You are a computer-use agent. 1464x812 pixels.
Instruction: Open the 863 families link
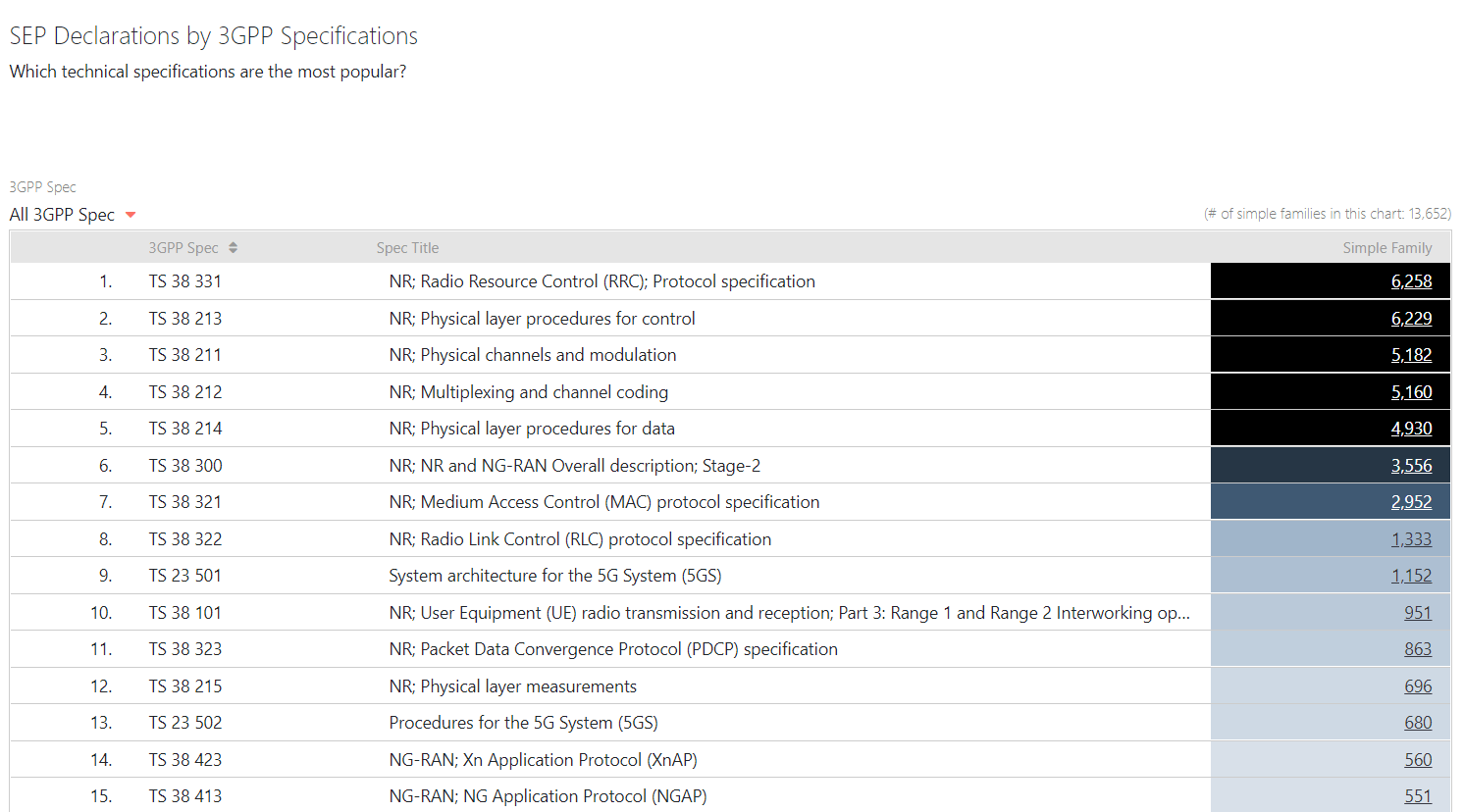pos(1418,649)
